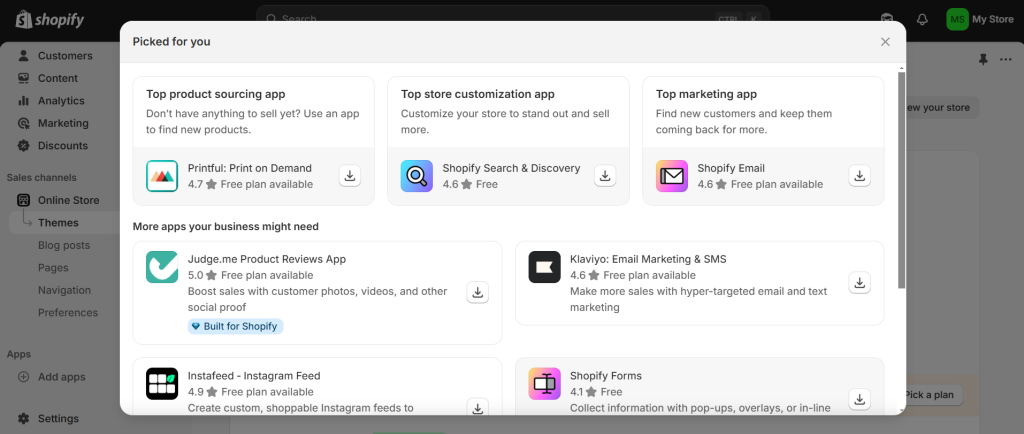Click the Marketing target icon
This screenshot has height=434, width=1024.
click(24, 123)
